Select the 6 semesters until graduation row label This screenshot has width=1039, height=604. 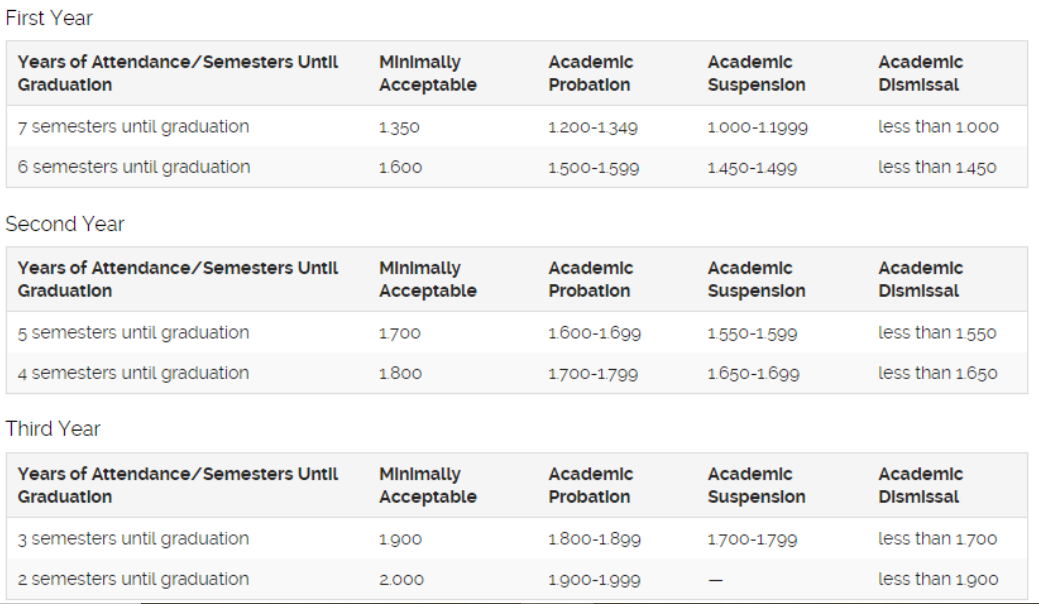tap(133, 167)
